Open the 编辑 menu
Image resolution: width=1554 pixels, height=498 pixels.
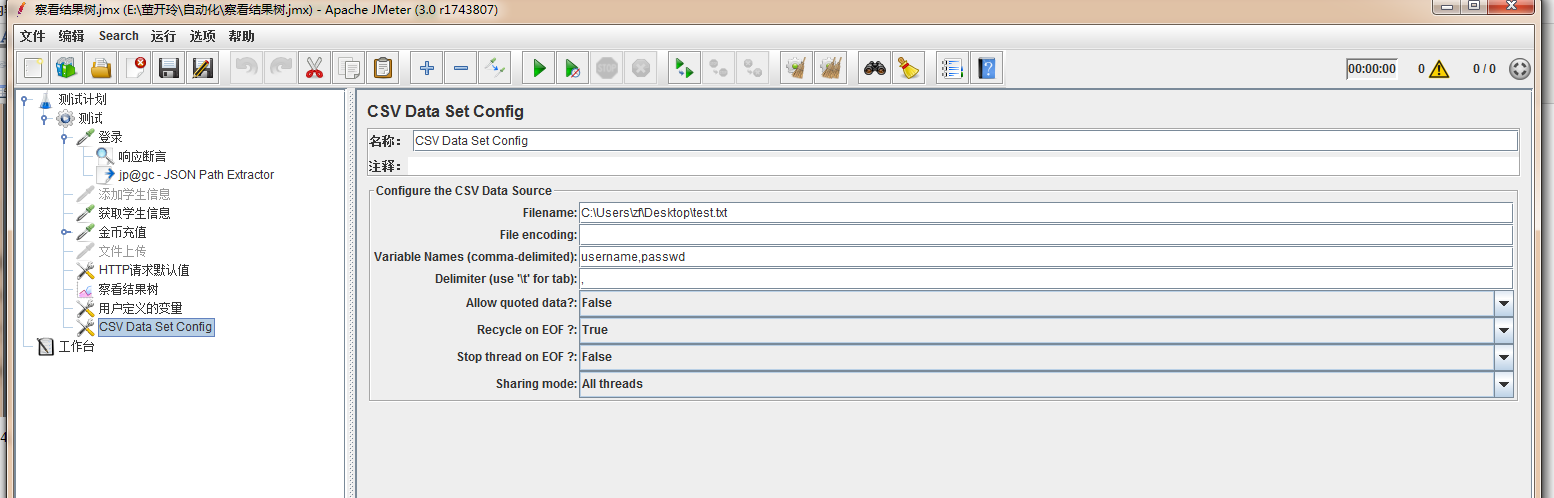tap(72, 36)
